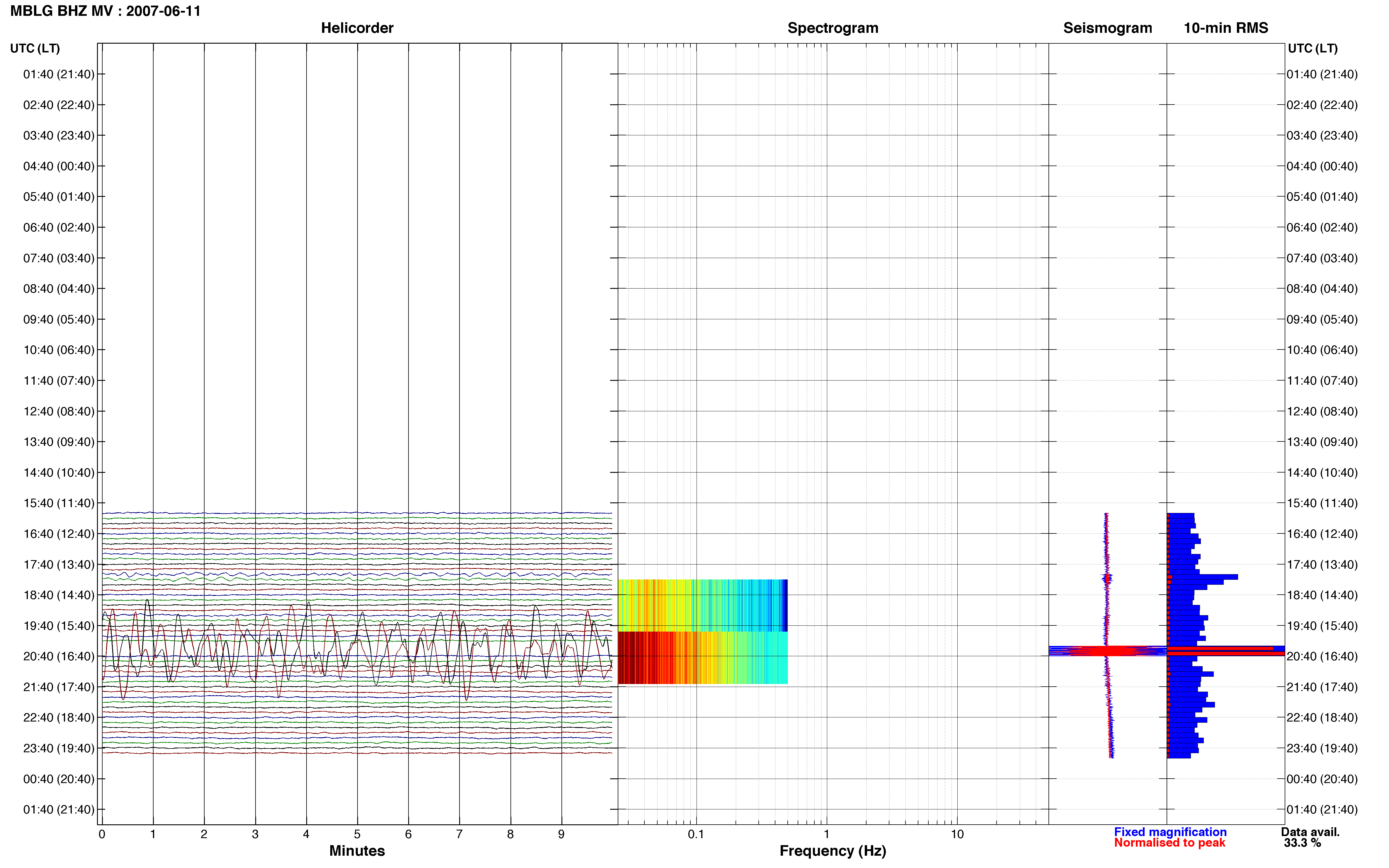1389x868 pixels.
Task: Click the 'Data avail.' label
Action: coord(1310,832)
